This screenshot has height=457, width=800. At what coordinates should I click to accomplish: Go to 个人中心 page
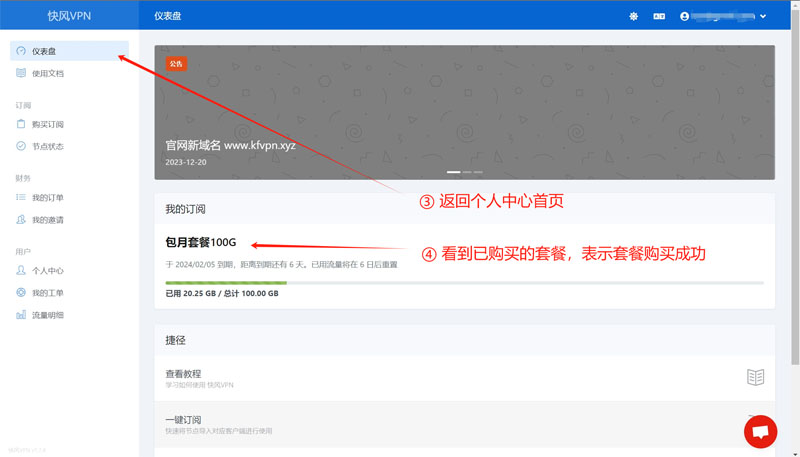[47, 270]
